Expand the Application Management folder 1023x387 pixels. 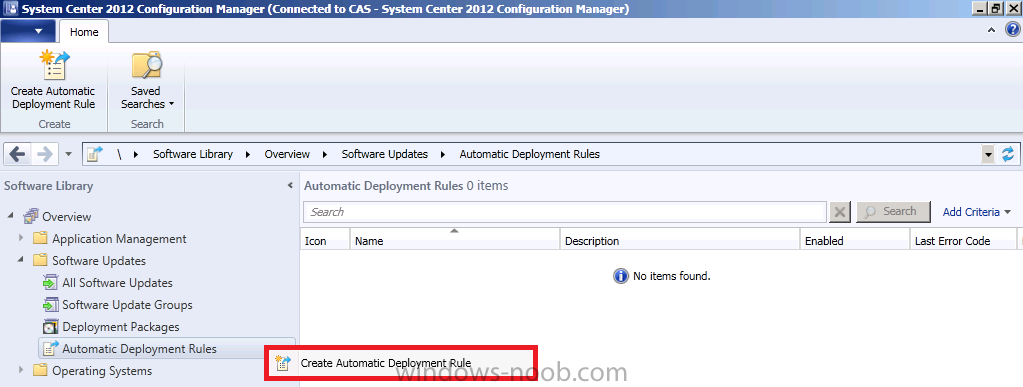21,239
